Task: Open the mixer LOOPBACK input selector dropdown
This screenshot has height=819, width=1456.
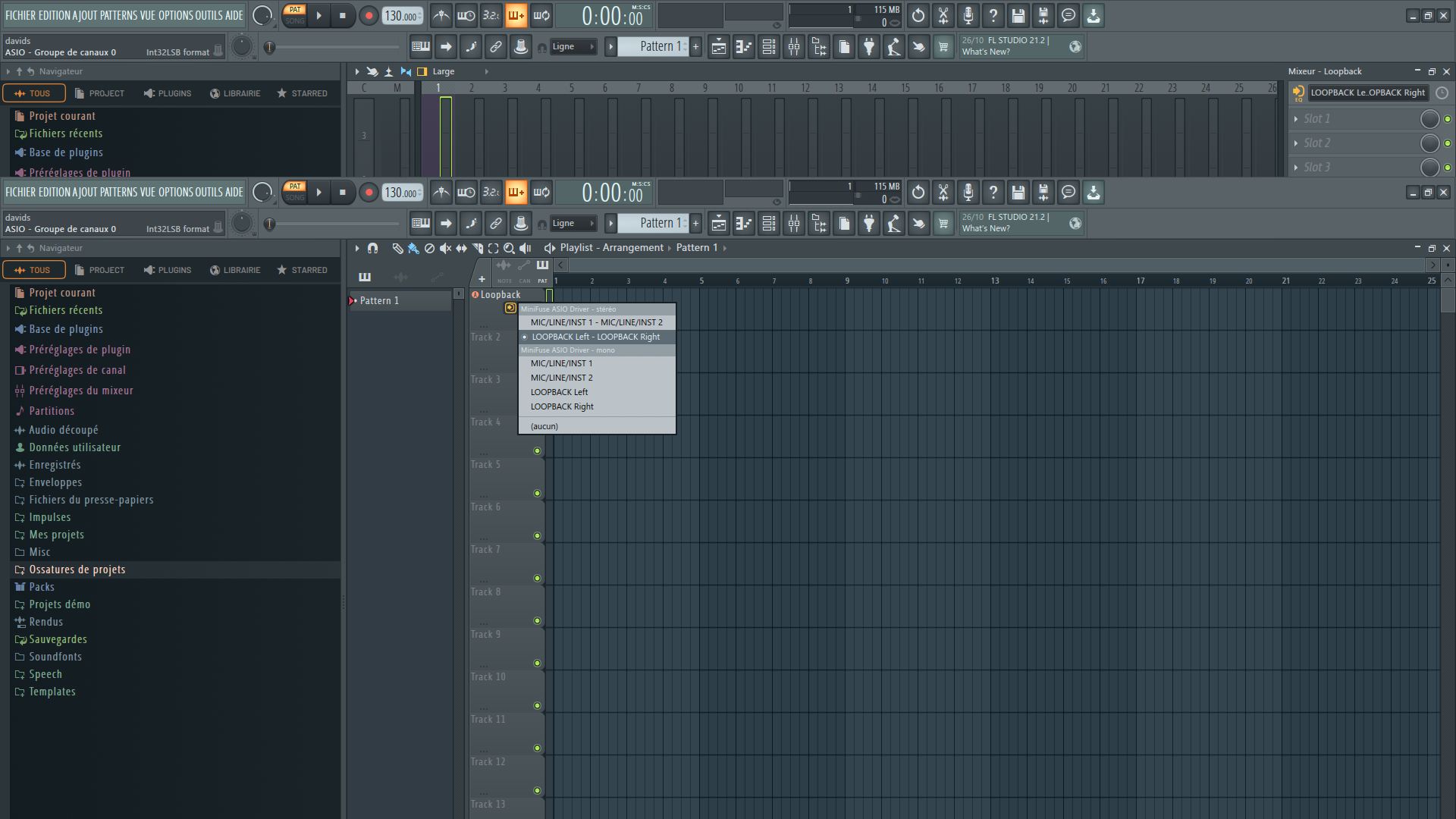Action: tap(1367, 93)
